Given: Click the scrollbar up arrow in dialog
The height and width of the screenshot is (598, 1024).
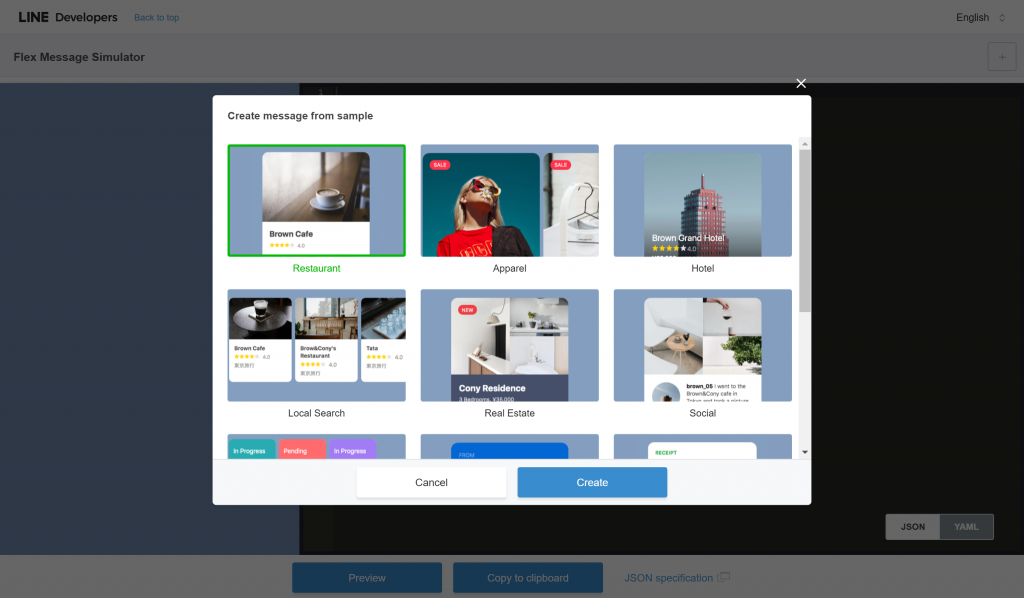Looking at the screenshot, I should [805, 144].
